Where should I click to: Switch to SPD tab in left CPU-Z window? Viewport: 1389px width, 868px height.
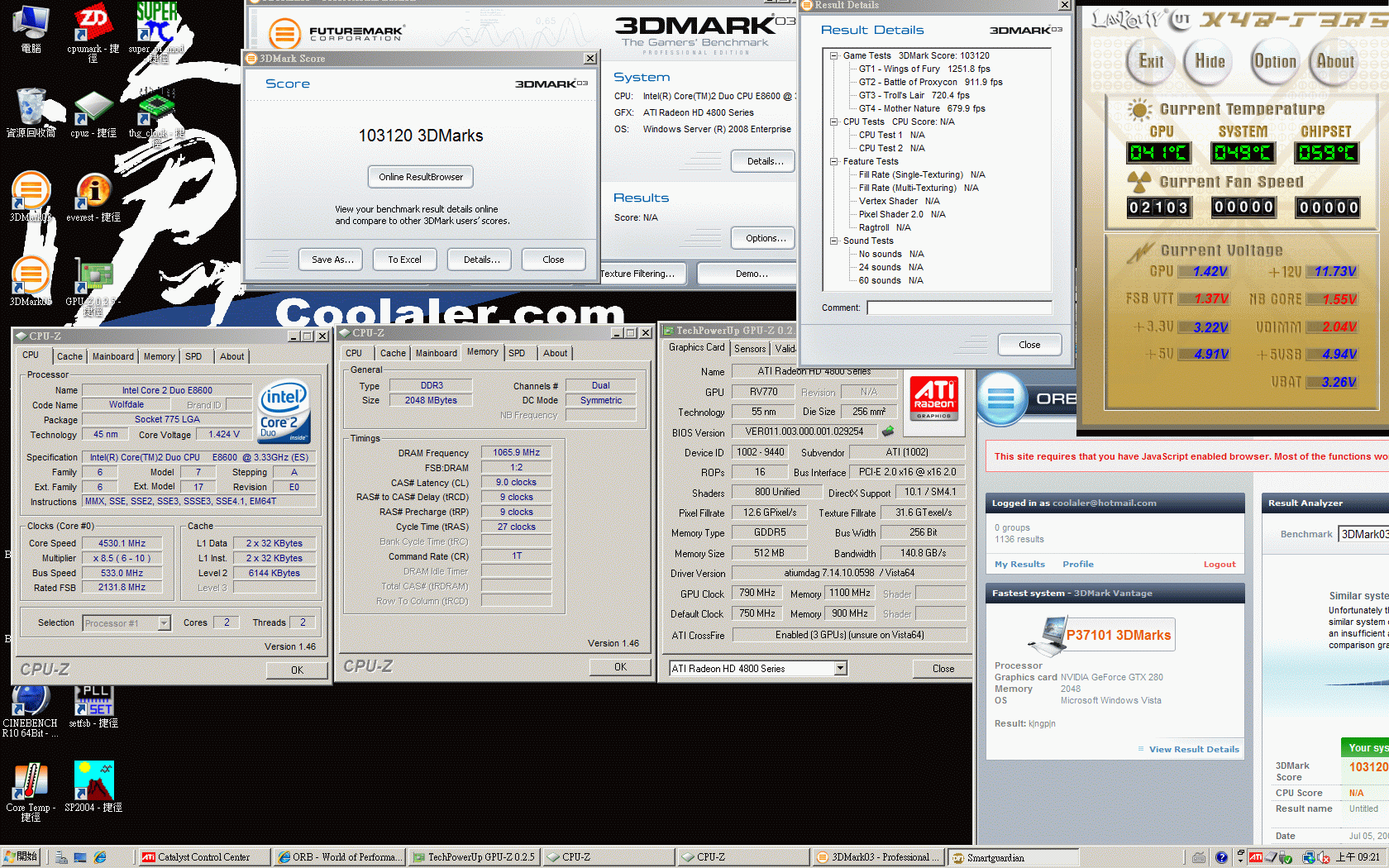193,356
